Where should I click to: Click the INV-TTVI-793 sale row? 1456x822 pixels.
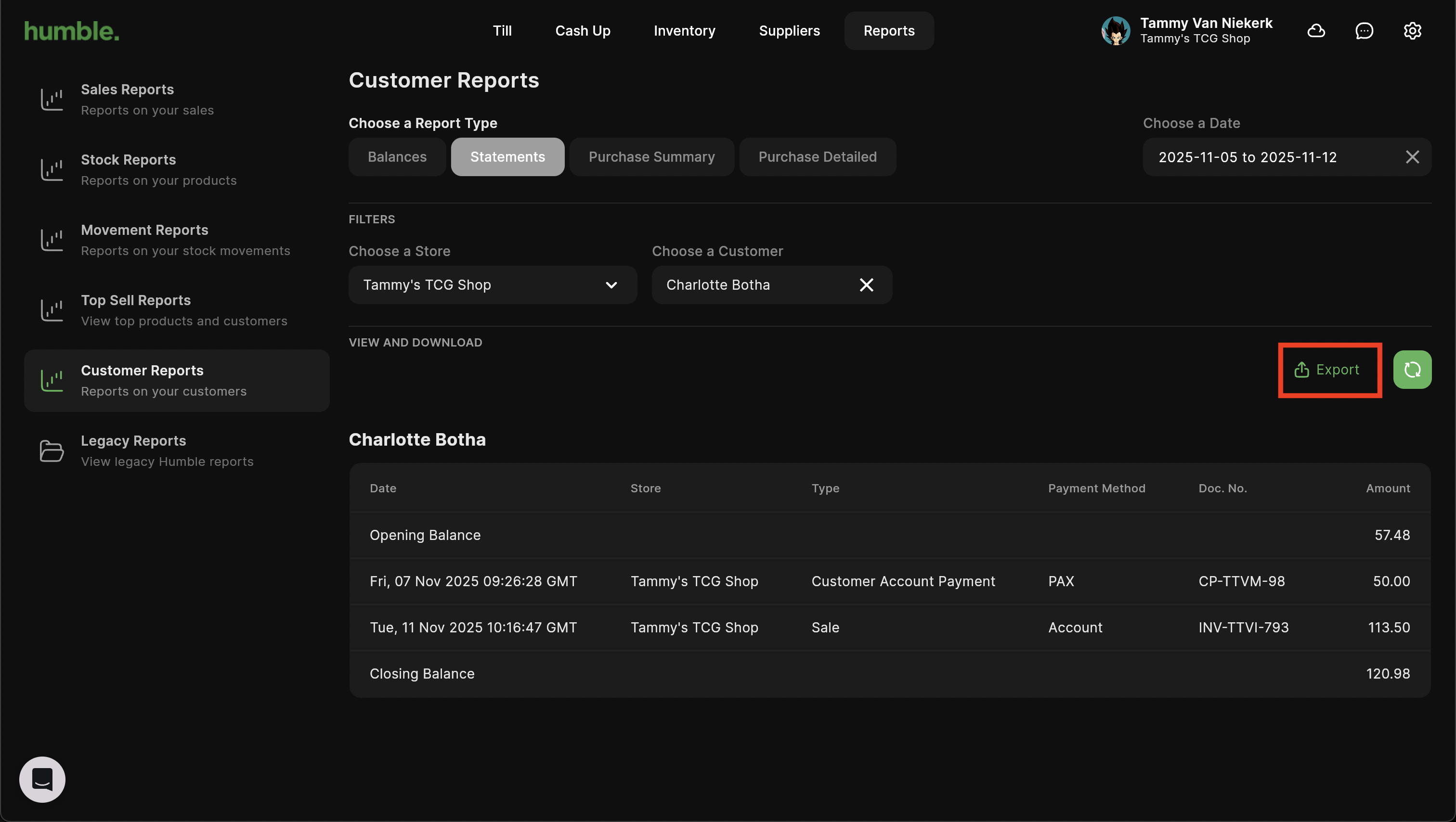[889, 627]
